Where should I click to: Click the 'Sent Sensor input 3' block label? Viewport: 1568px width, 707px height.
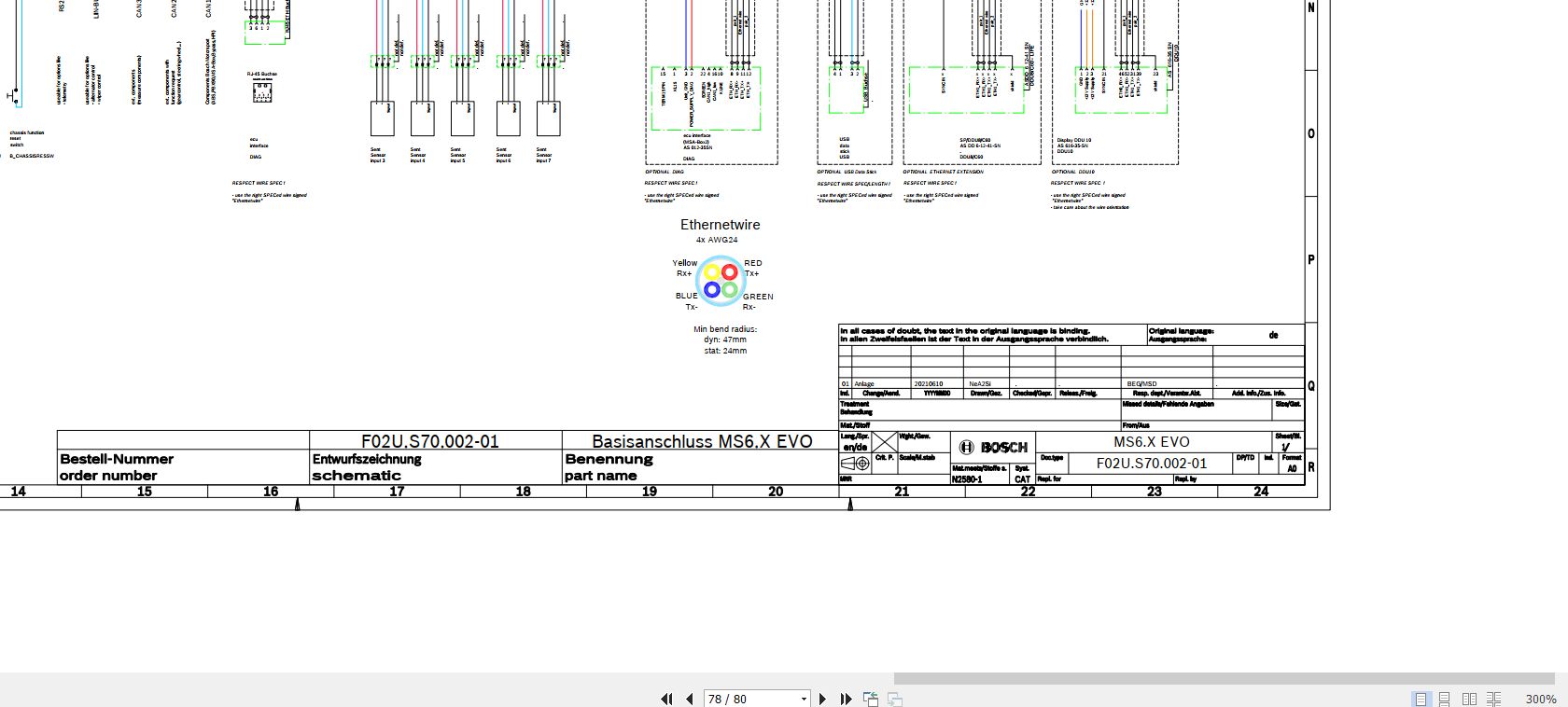point(378,155)
